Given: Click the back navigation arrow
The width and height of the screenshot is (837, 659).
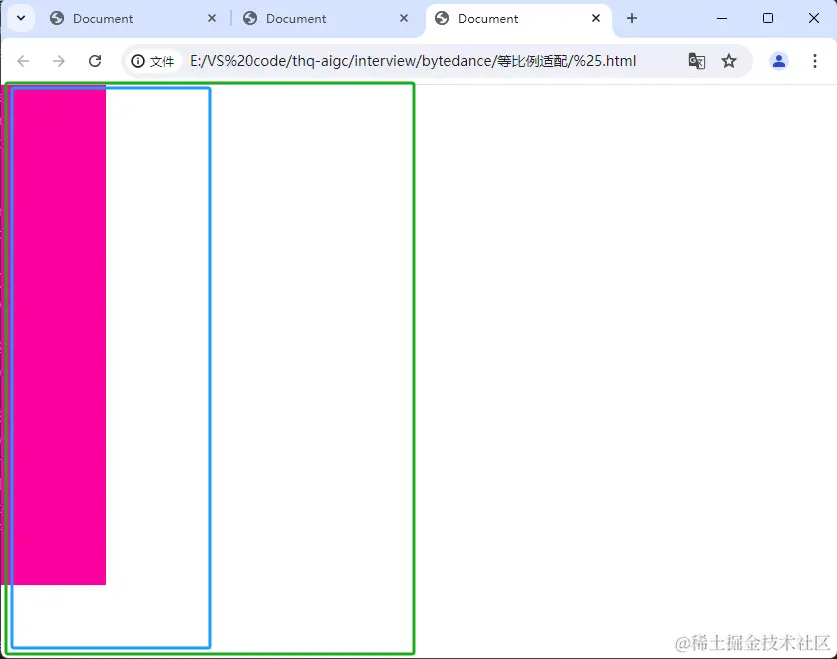Looking at the screenshot, I should pyautogui.click(x=23, y=61).
